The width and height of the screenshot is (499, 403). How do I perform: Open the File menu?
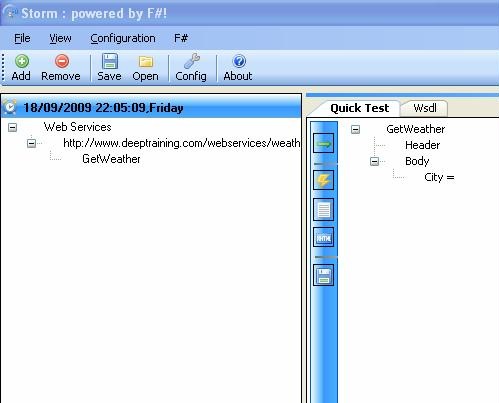point(22,38)
